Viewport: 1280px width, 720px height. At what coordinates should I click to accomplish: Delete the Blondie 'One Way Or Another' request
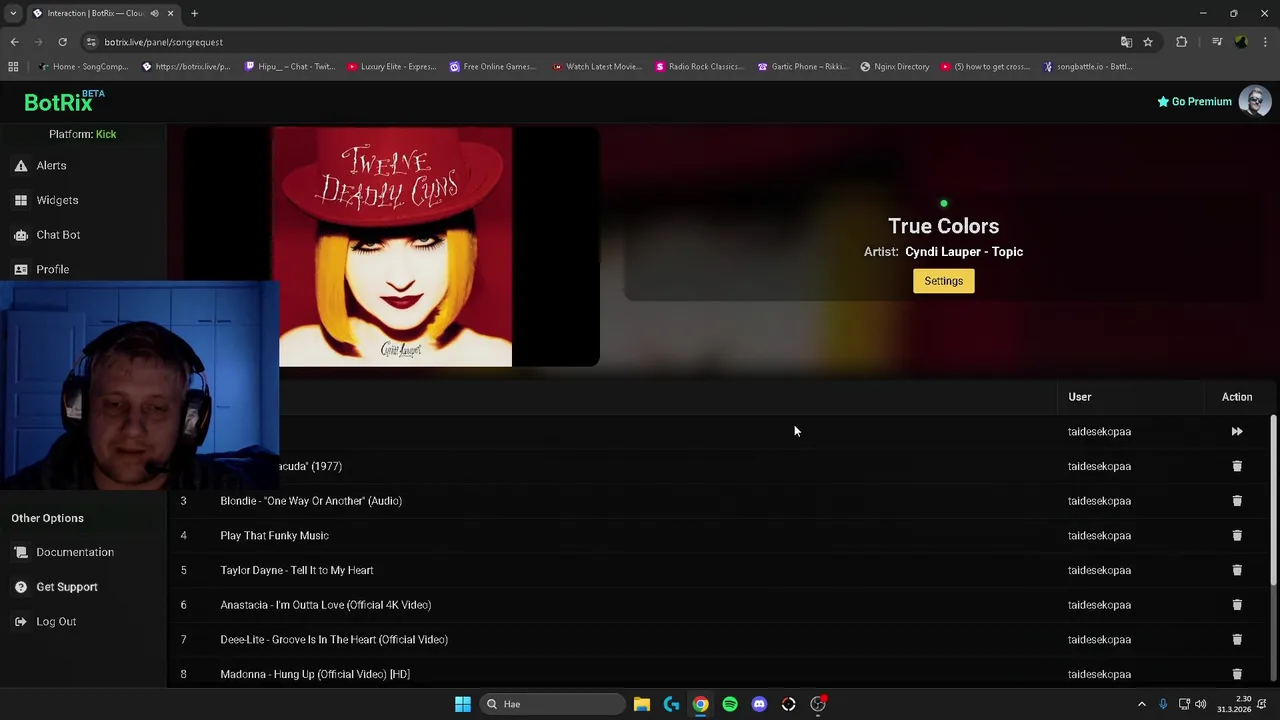click(1237, 501)
